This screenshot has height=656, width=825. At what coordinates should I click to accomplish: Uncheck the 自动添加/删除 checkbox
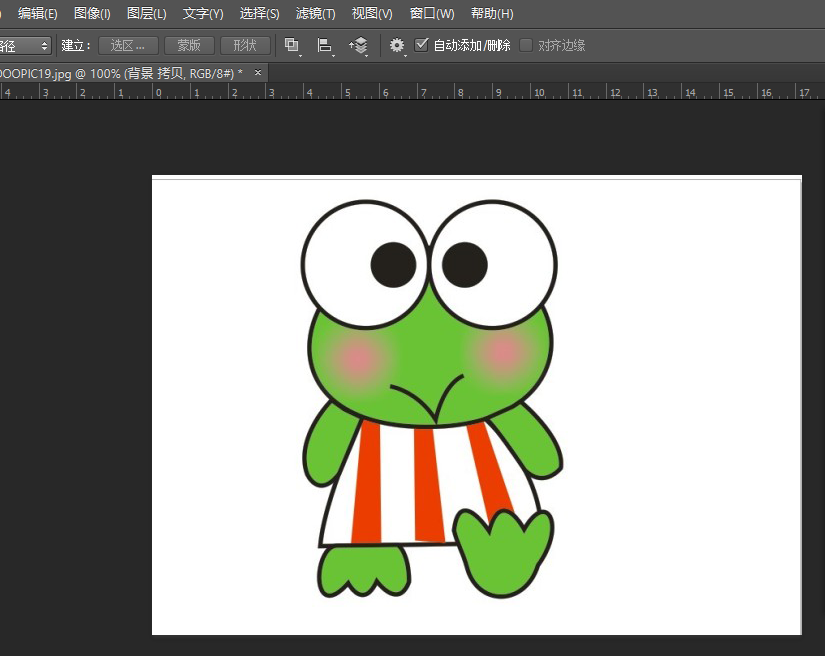(421, 45)
